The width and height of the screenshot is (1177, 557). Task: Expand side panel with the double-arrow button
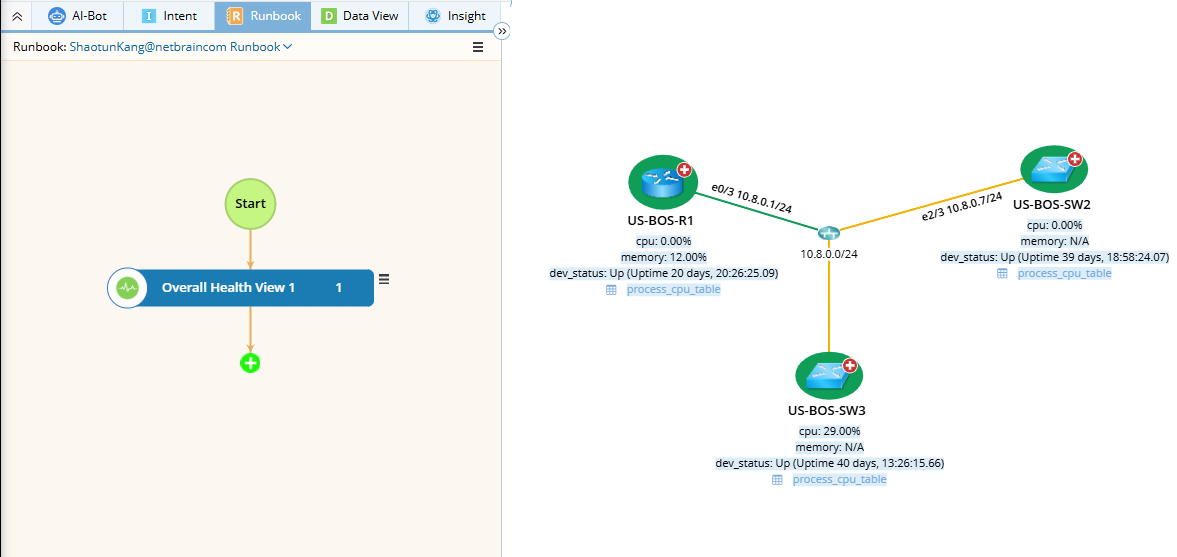point(502,31)
